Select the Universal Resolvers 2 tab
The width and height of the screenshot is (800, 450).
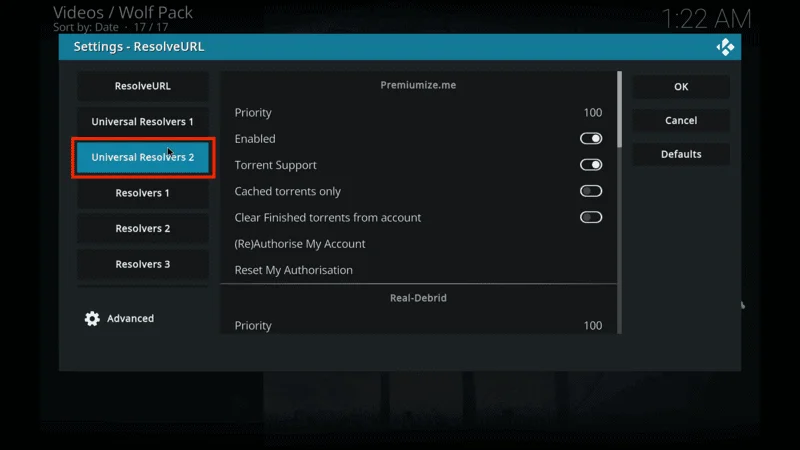click(x=142, y=158)
